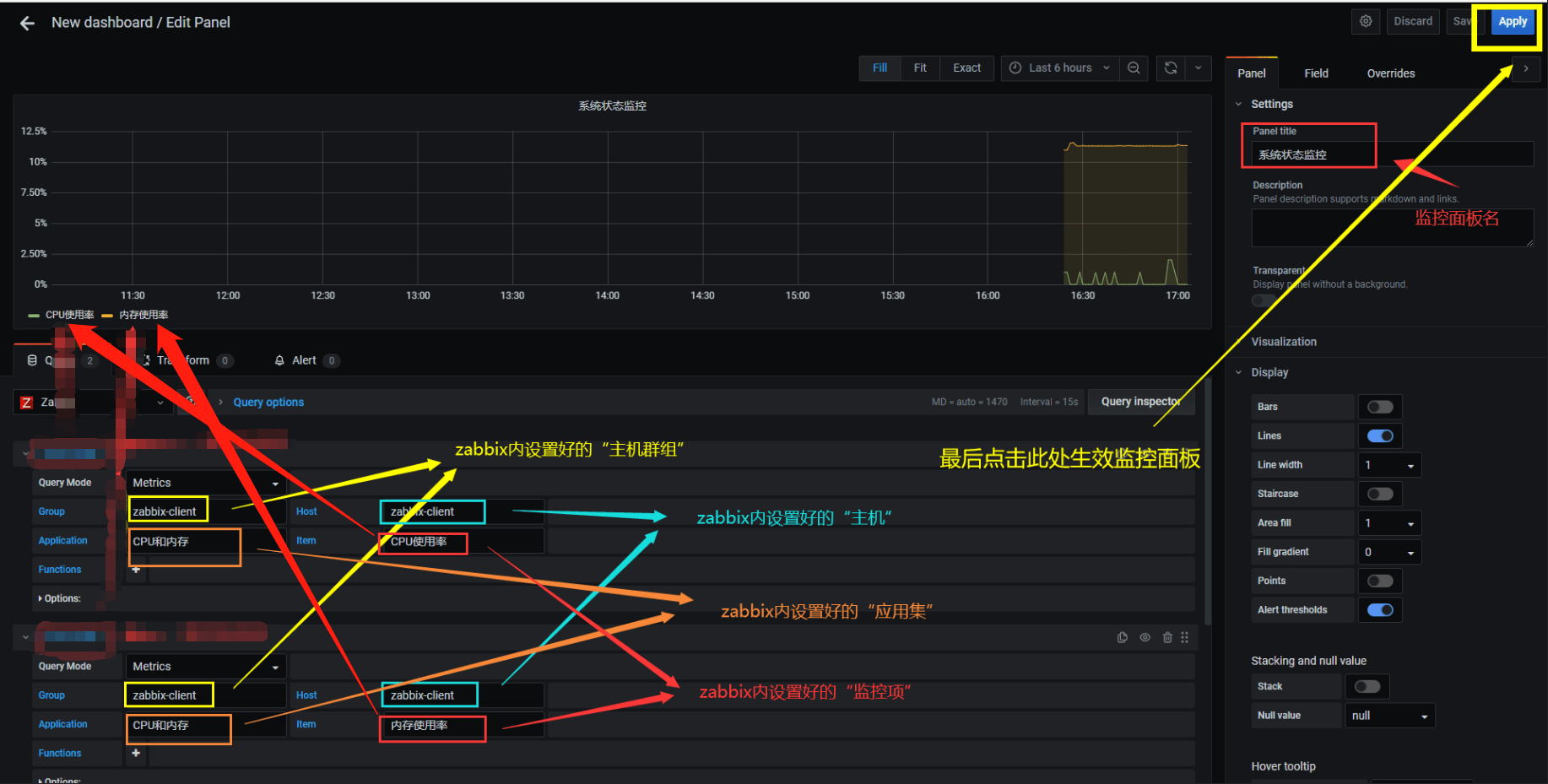
Task: Open the Null value dropdown
Action: pos(1389,716)
